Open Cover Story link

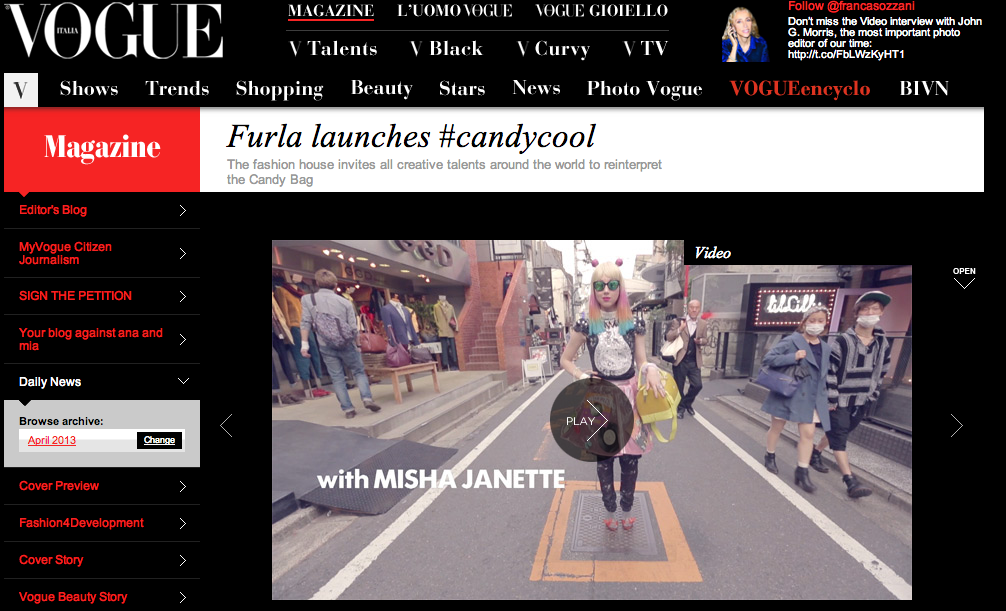51,560
